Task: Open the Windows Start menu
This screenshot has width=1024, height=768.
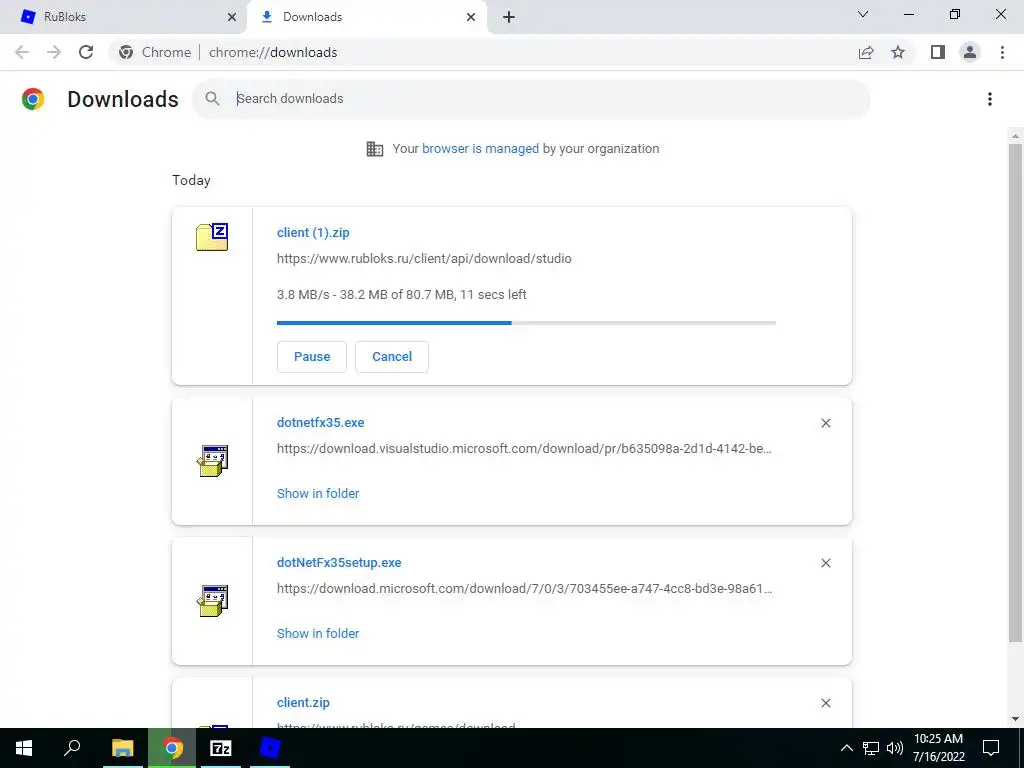Action: [x=24, y=748]
